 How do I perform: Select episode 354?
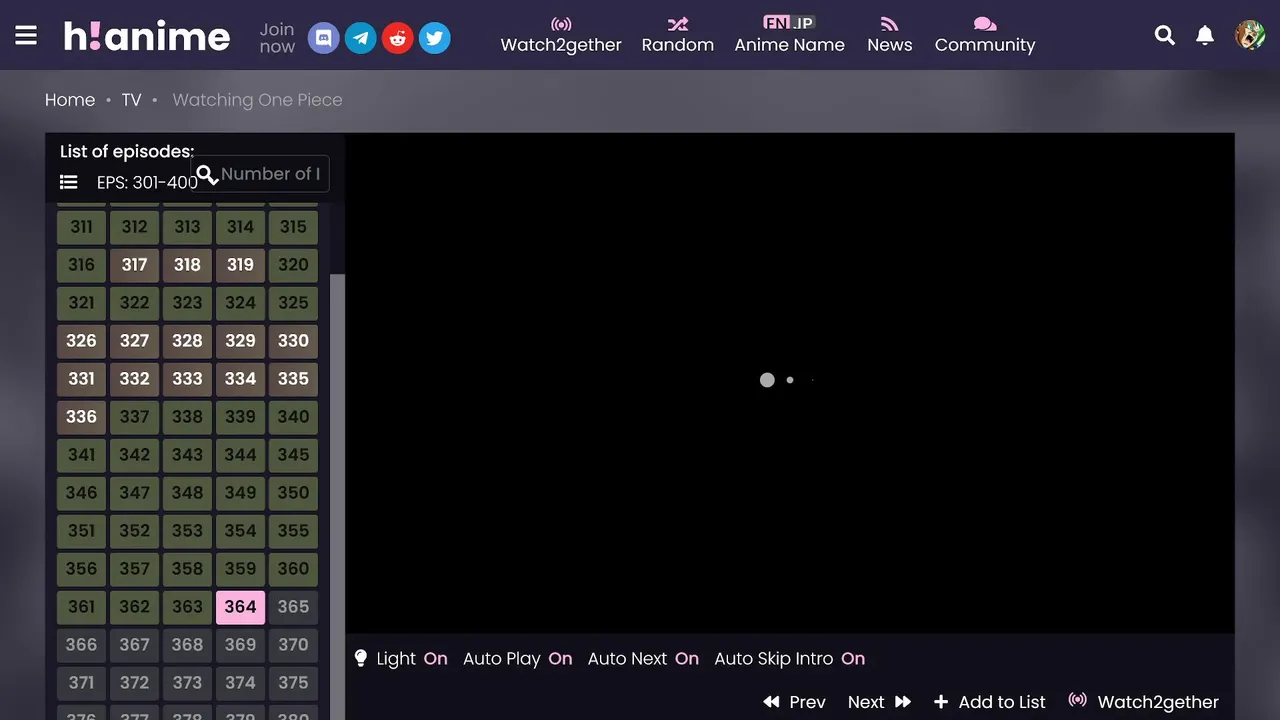point(240,531)
